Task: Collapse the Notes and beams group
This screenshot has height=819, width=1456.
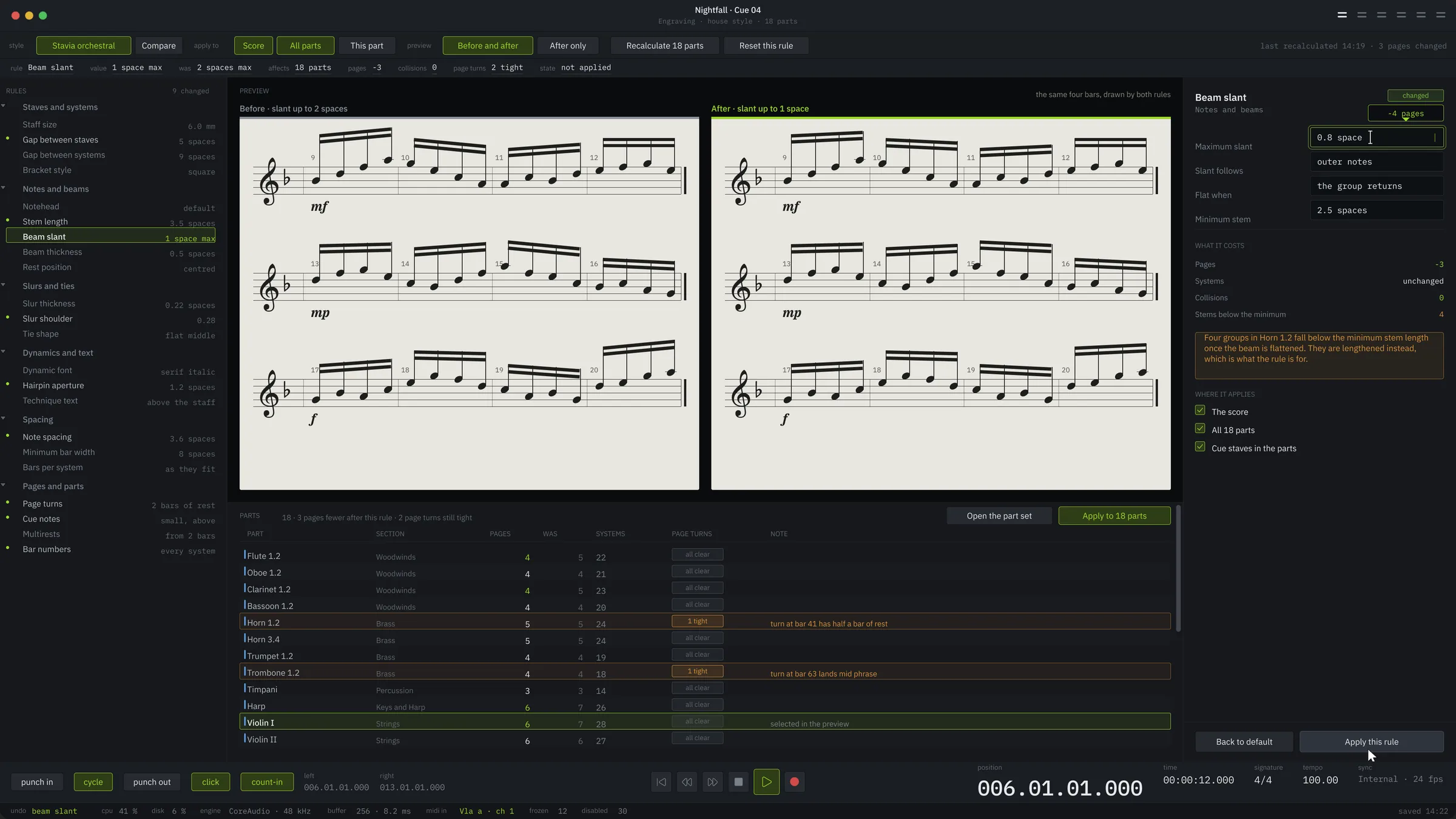Action: tap(4, 188)
